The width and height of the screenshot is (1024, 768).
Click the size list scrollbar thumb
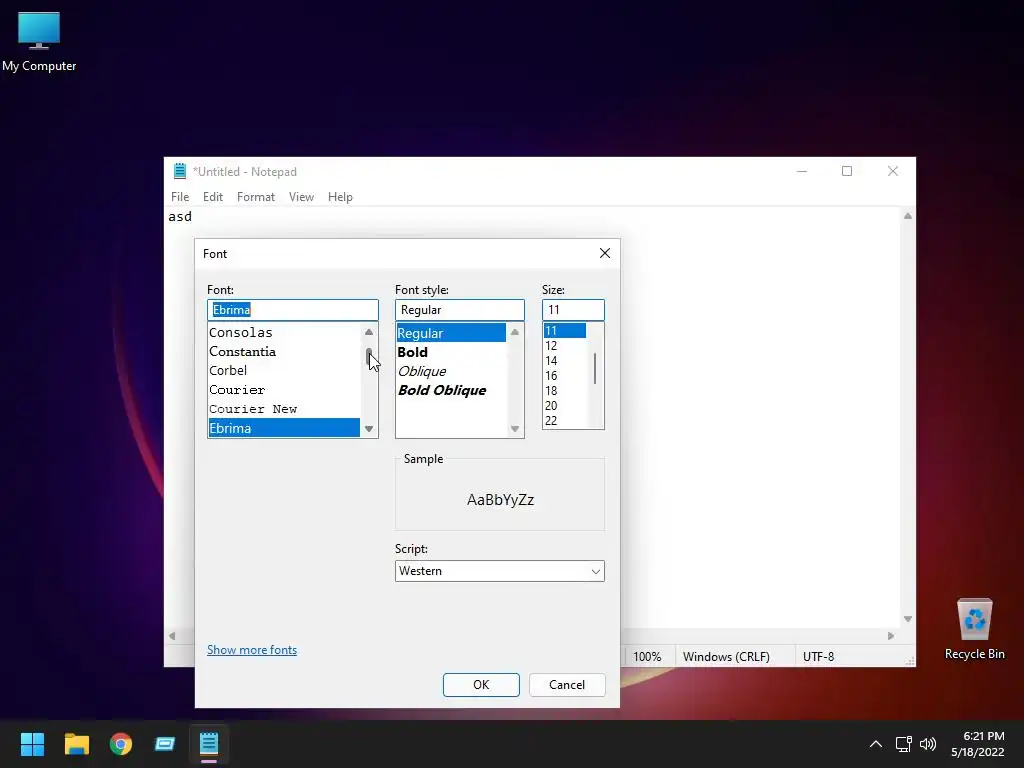click(x=595, y=368)
